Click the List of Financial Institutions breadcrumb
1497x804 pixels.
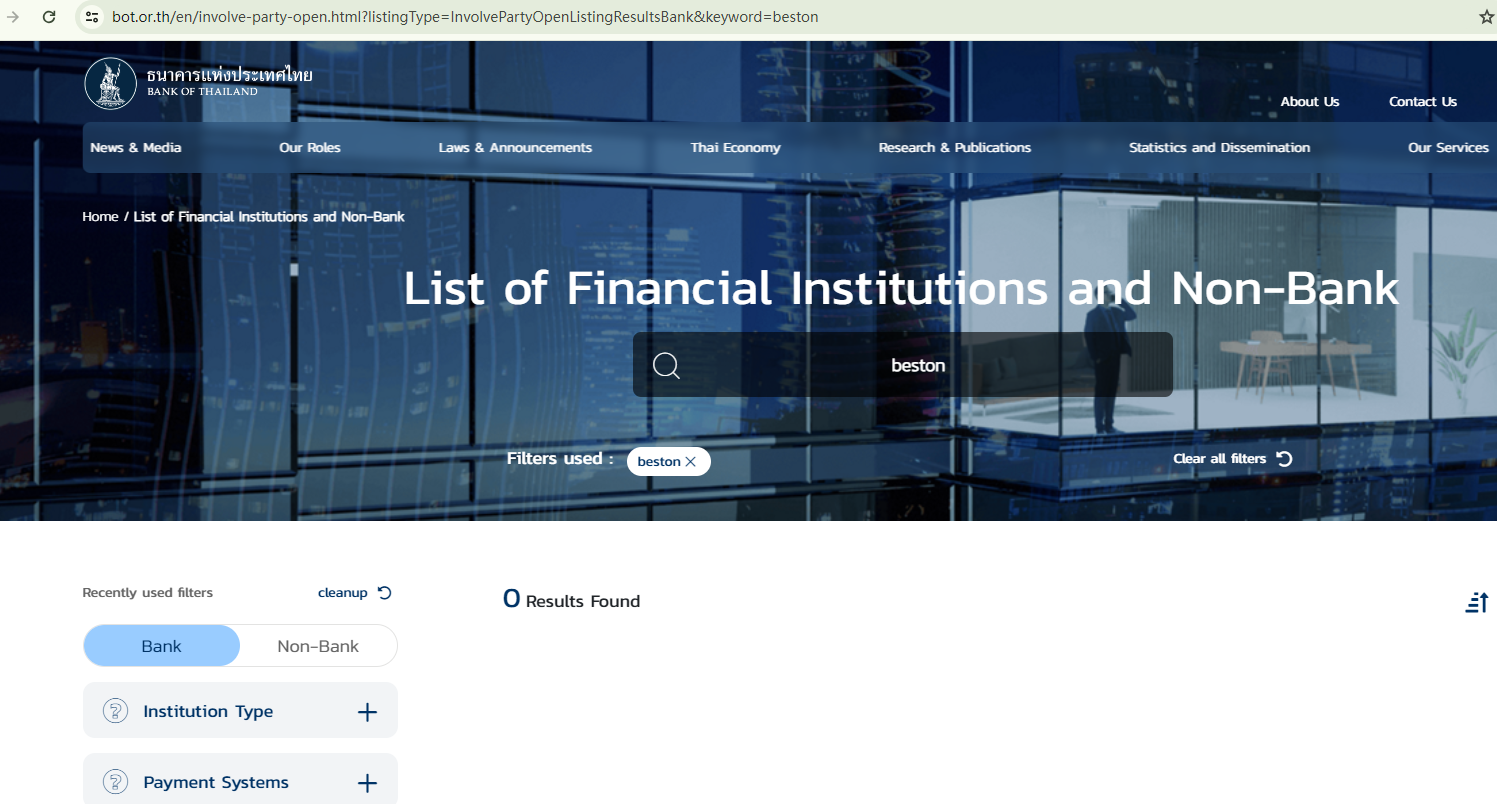(x=269, y=217)
